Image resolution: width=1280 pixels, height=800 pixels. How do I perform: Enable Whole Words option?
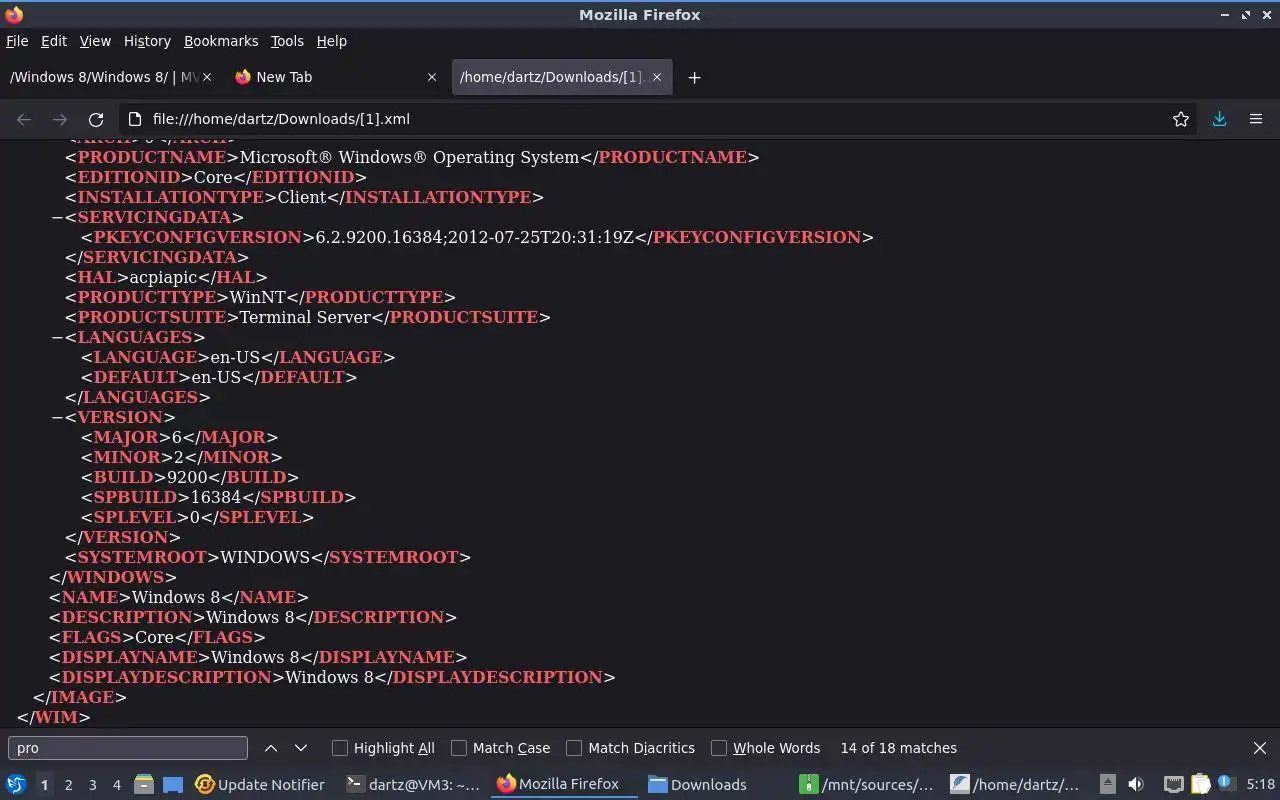[x=719, y=748]
